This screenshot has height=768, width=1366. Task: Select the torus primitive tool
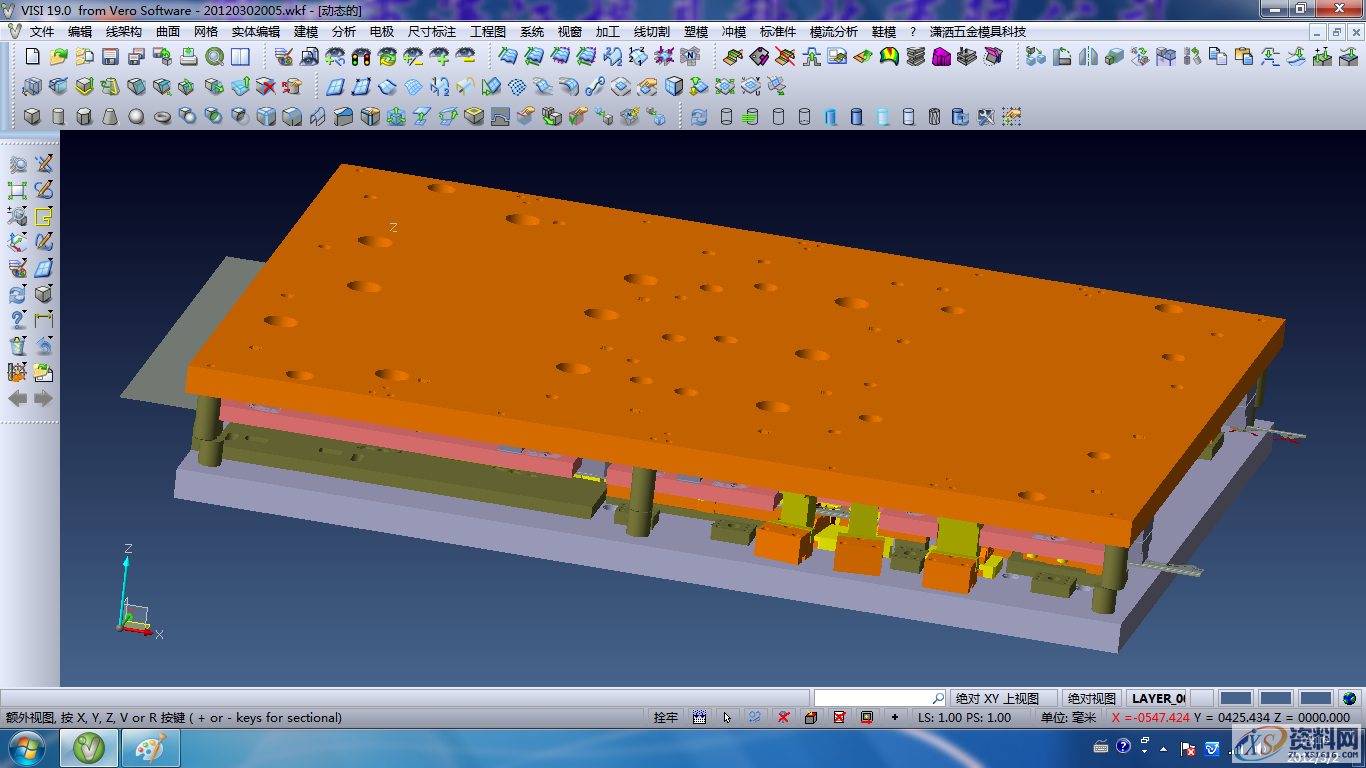pyautogui.click(x=162, y=117)
